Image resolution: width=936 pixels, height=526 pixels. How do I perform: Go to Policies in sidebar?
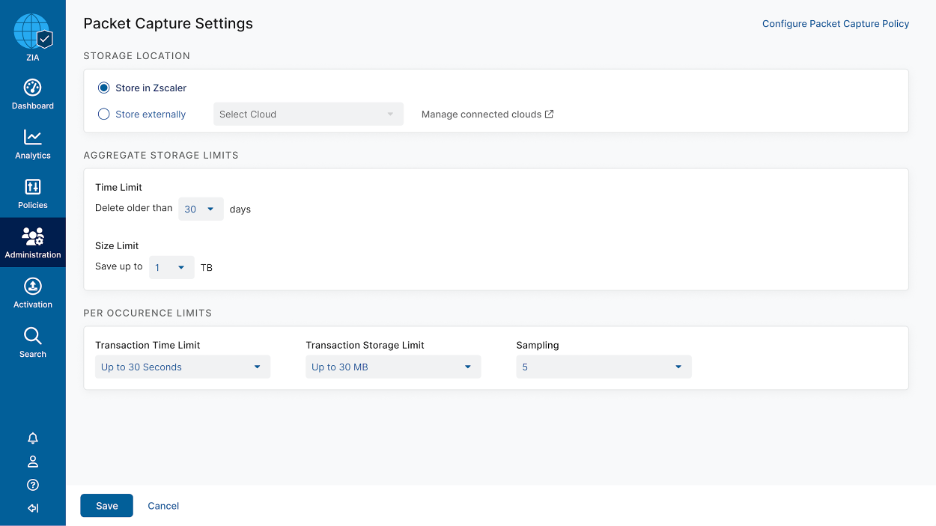[x=32, y=187]
